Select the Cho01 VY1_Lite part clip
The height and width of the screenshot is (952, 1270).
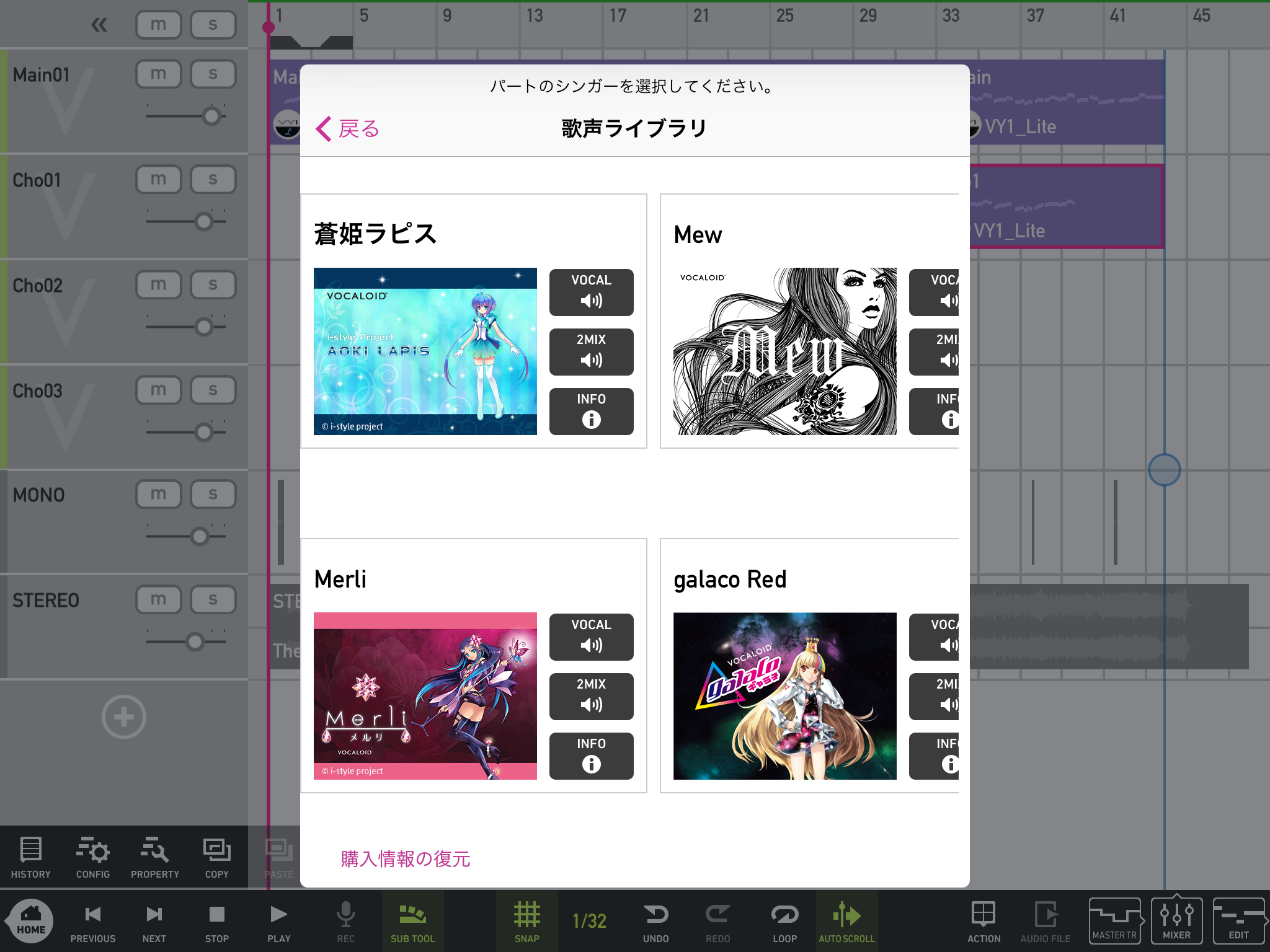(1065, 206)
